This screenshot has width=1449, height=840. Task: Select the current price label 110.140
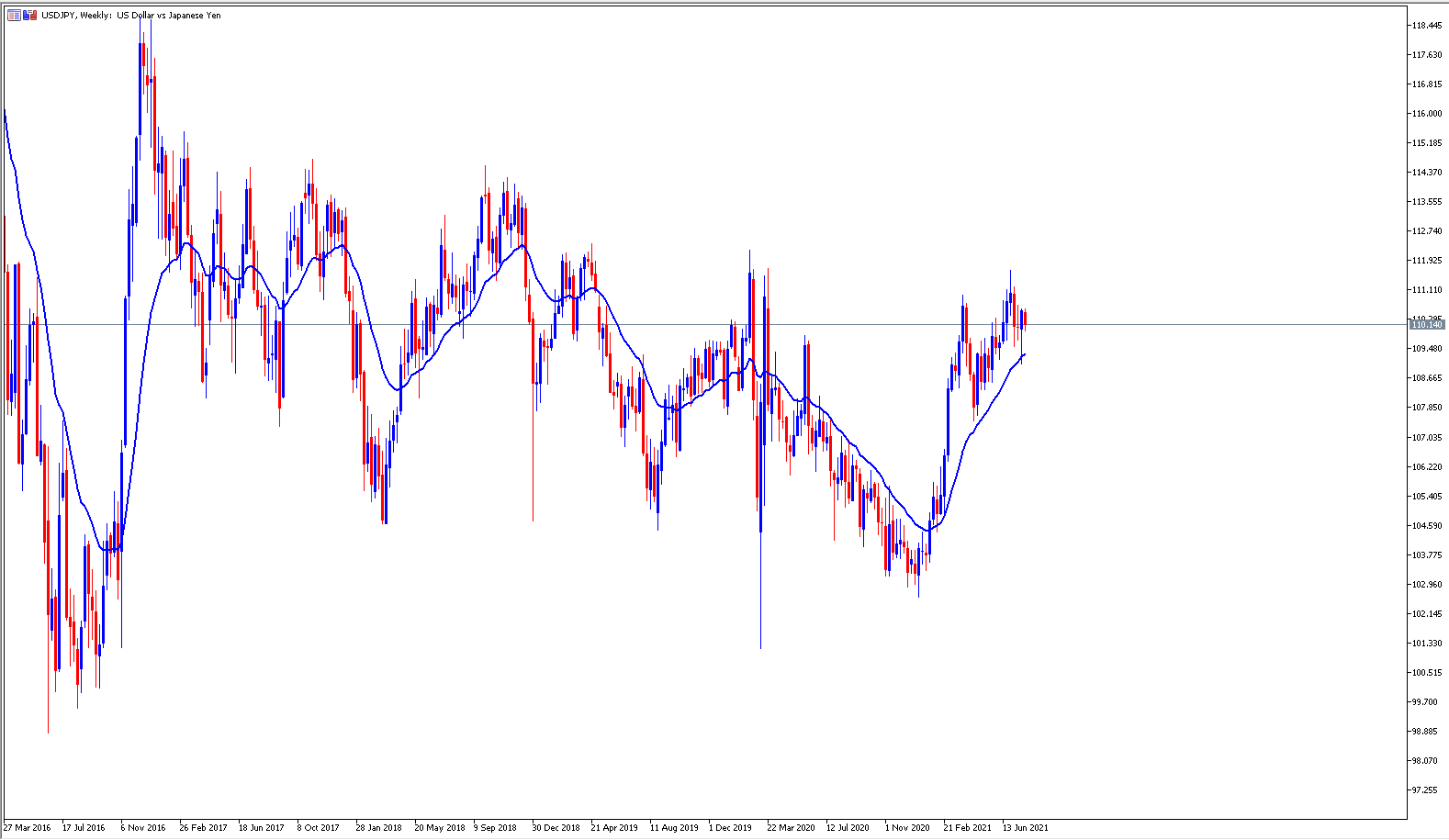1427,325
